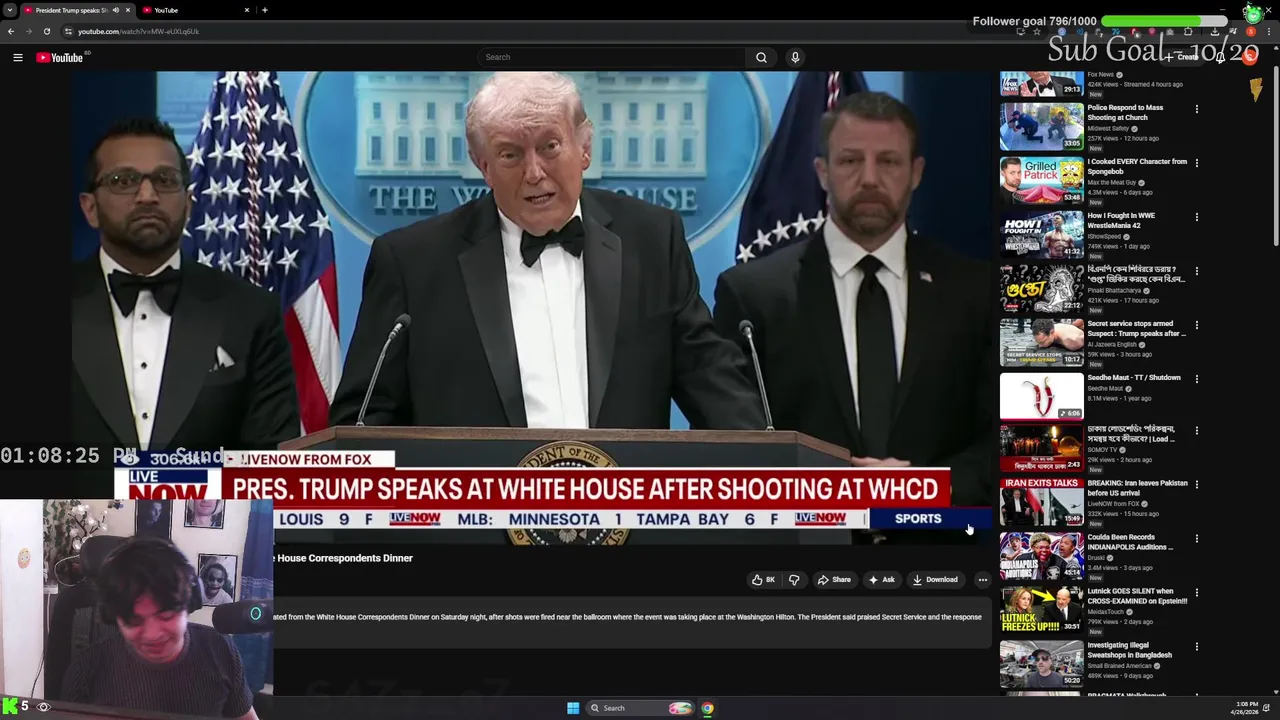The height and width of the screenshot is (720, 1280).
Task: Open options menu for Pinaki Bhattacharya video
Action: click(1197, 271)
